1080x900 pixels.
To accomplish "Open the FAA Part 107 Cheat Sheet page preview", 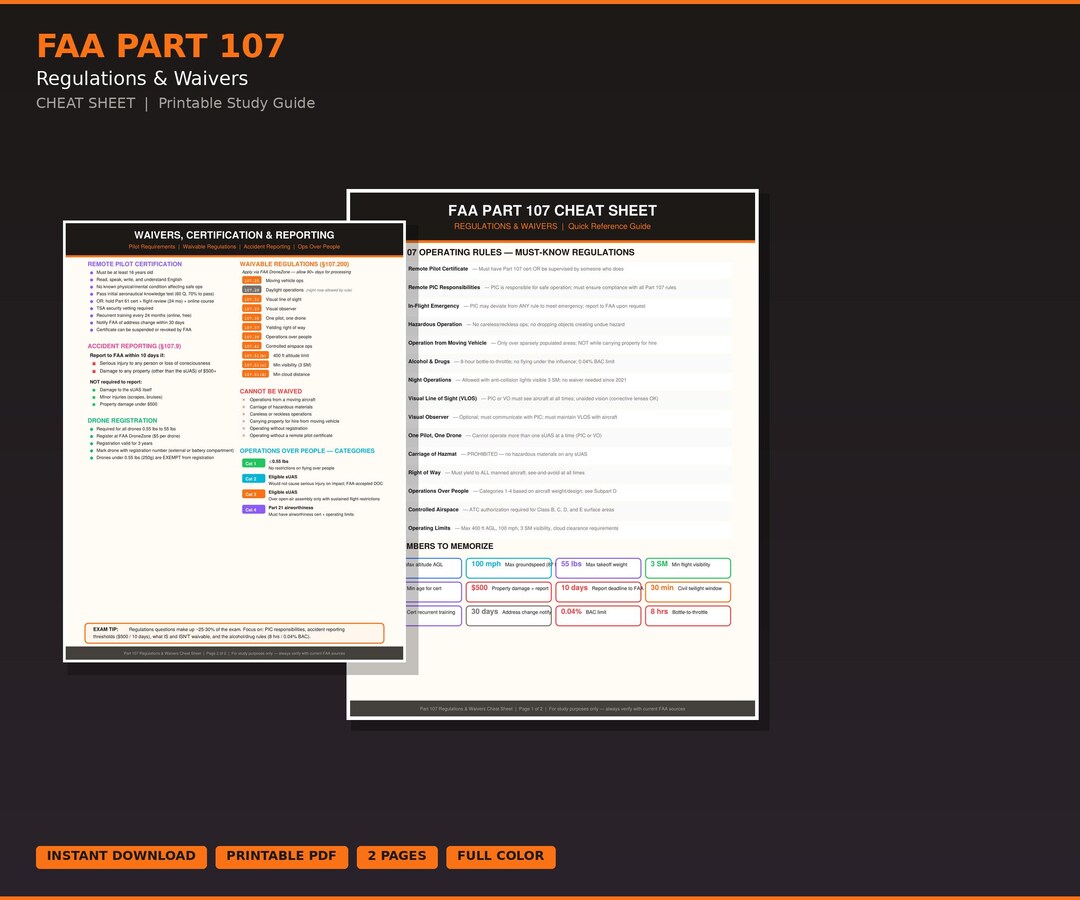I will (552, 454).
